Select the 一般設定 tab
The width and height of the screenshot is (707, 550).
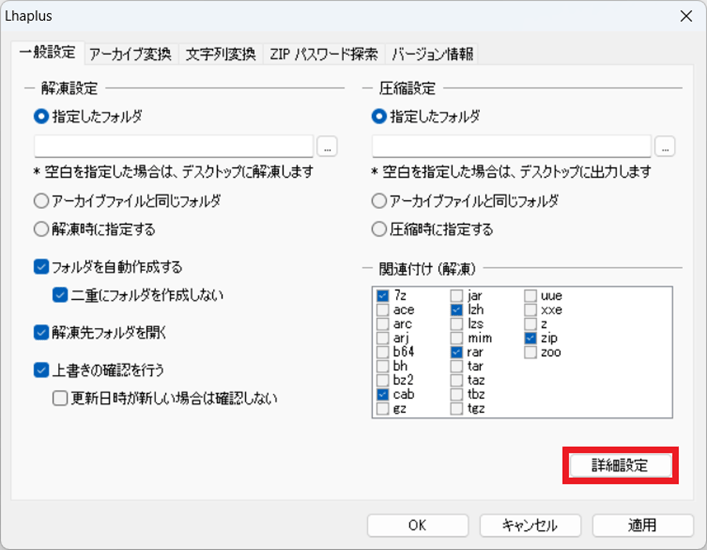point(47,52)
